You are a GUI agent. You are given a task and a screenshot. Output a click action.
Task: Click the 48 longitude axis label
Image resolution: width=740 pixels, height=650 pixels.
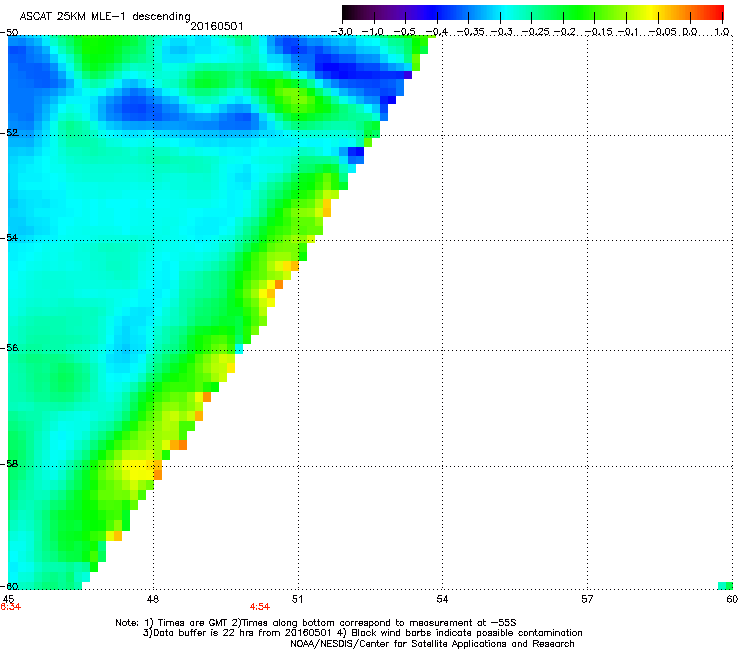click(x=153, y=599)
